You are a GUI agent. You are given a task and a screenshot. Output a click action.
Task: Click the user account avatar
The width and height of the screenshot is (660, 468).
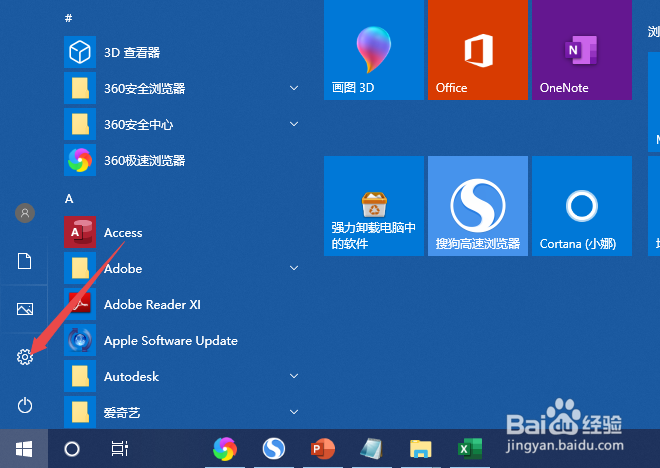(x=25, y=213)
